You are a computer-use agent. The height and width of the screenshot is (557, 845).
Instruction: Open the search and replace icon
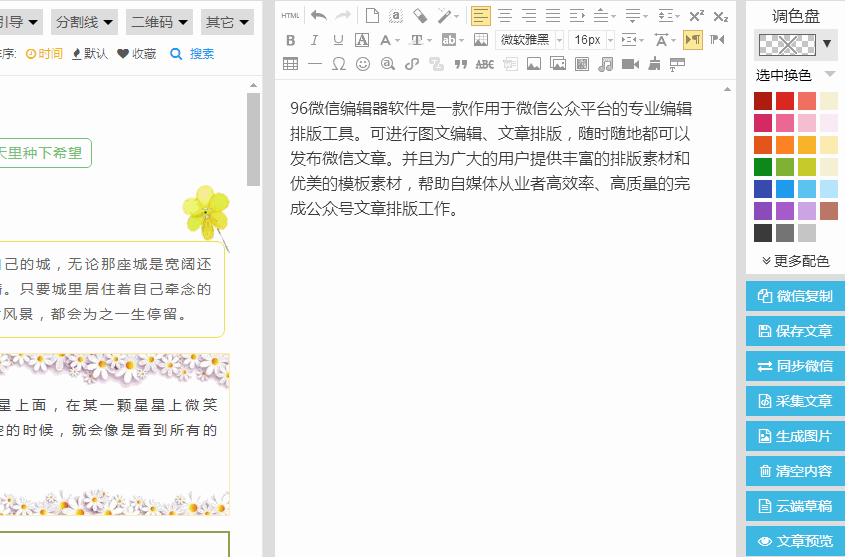387,64
